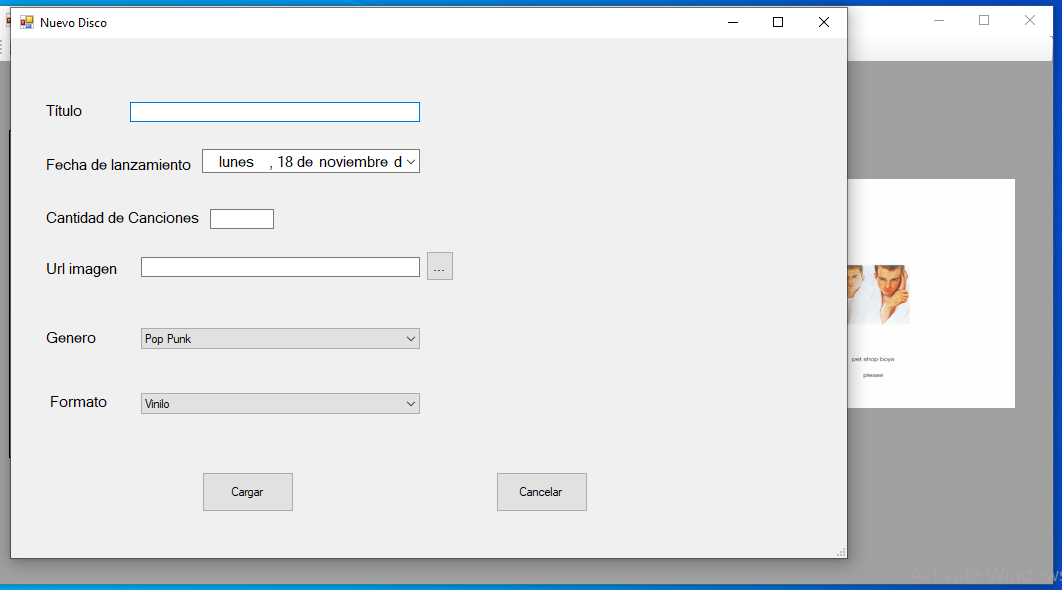
Task: Close the background main window
Action: tap(1030, 20)
